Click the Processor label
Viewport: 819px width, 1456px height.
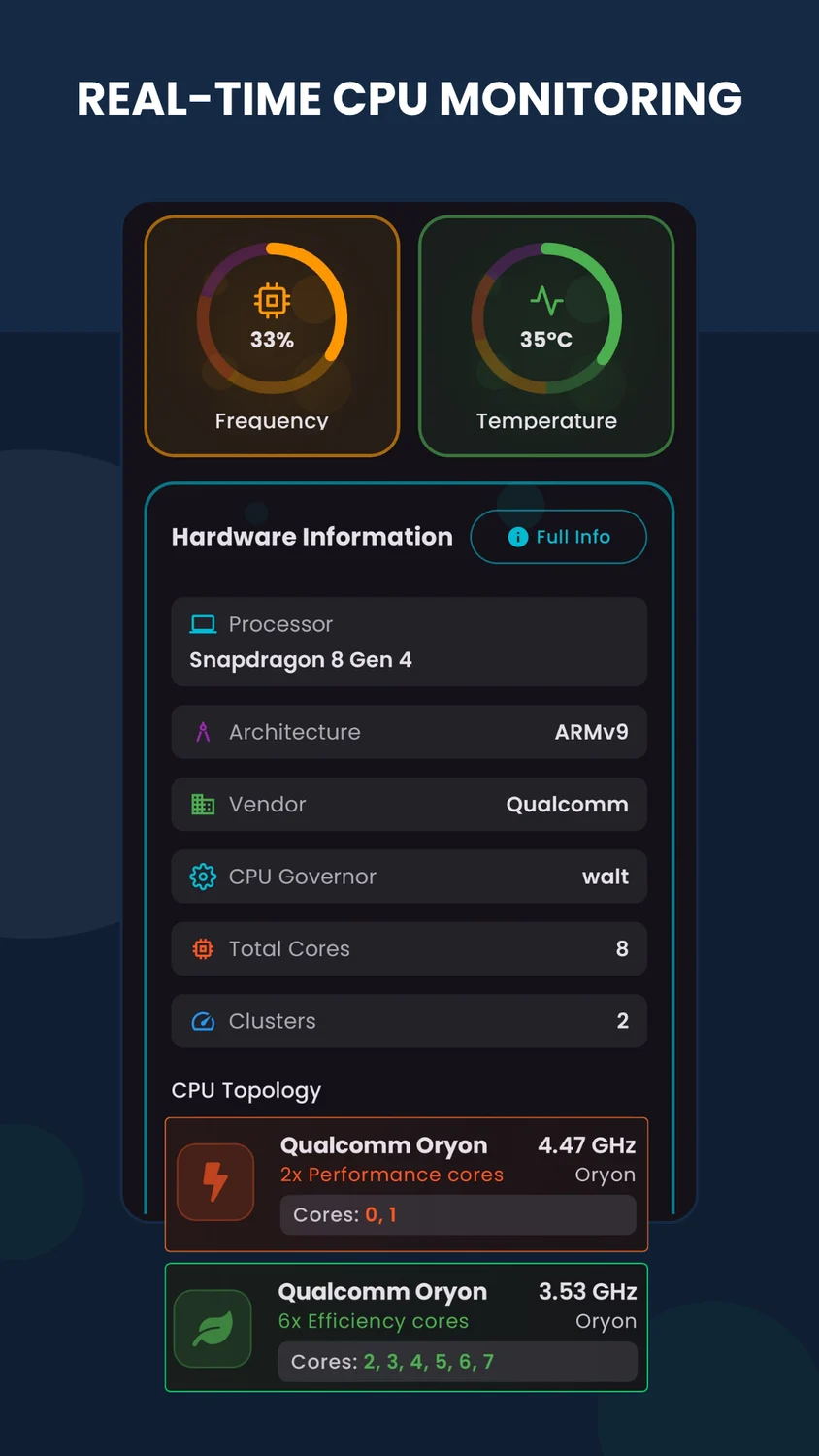(x=280, y=624)
